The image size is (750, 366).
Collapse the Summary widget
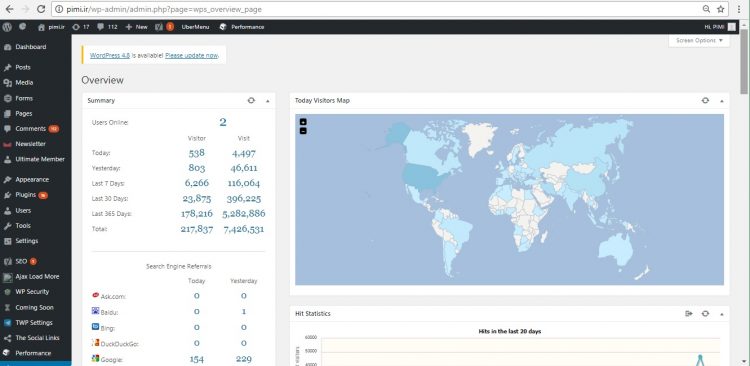[267, 101]
